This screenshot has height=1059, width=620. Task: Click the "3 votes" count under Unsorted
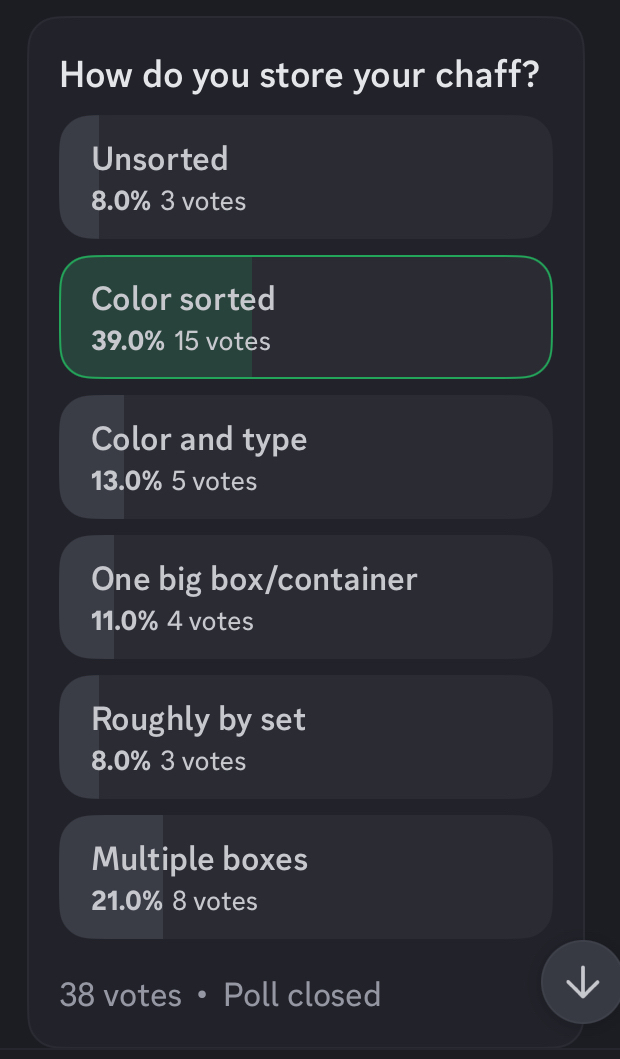[x=203, y=201]
